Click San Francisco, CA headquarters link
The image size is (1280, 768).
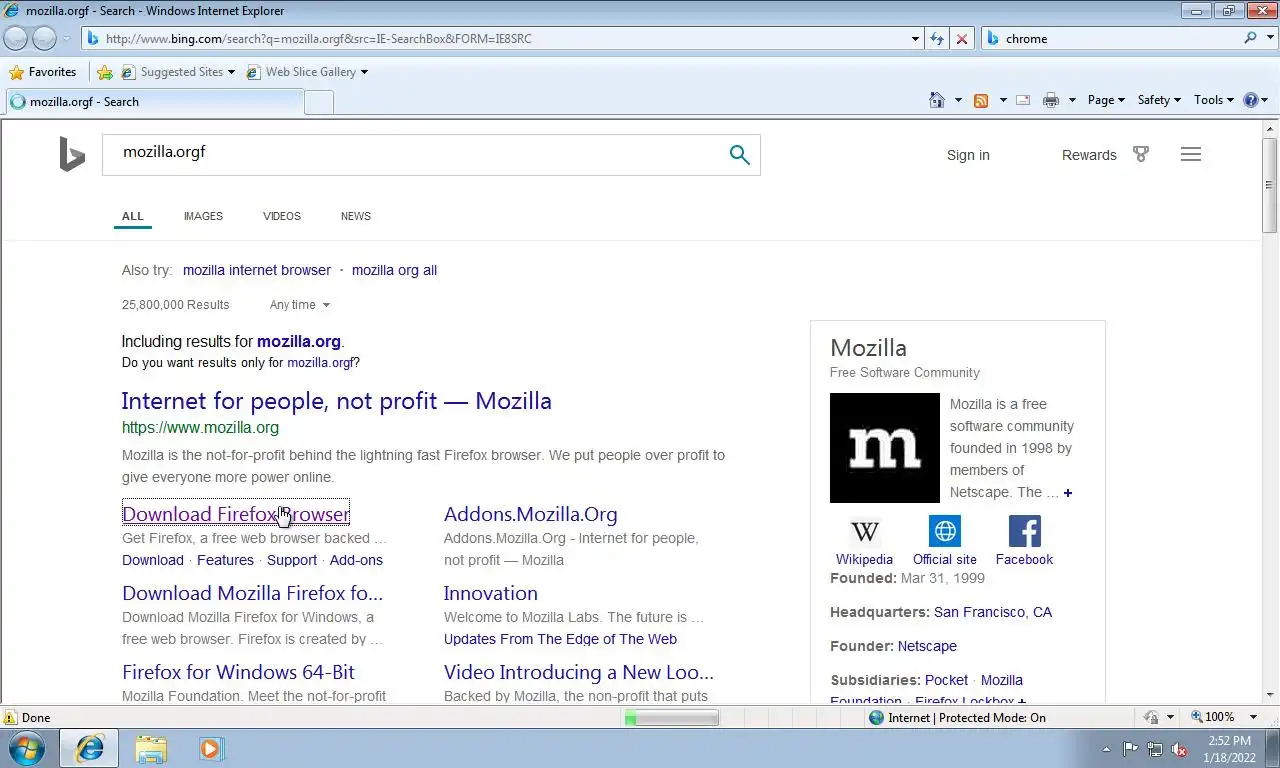point(993,612)
